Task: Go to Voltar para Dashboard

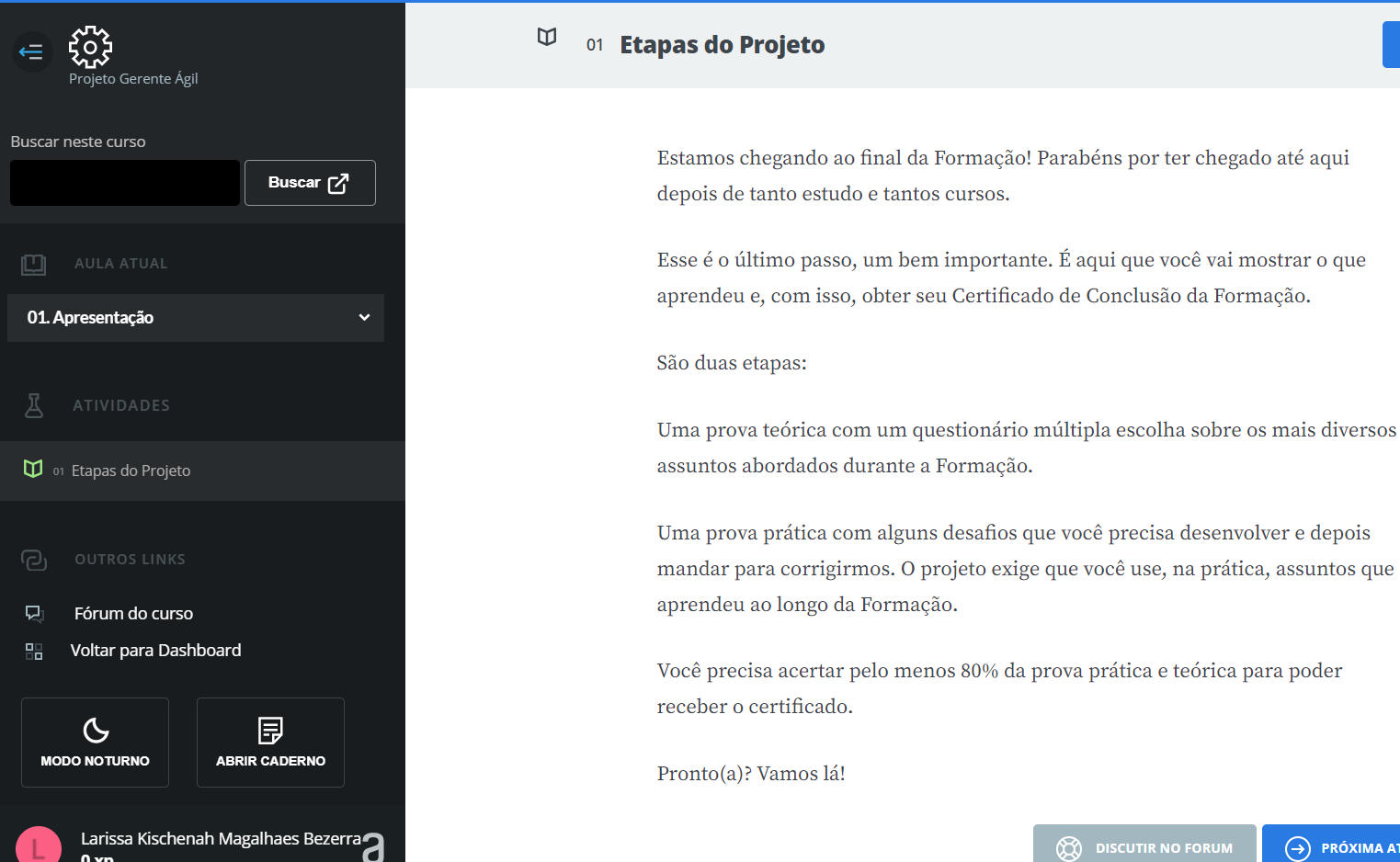Action: pos(155,651)
